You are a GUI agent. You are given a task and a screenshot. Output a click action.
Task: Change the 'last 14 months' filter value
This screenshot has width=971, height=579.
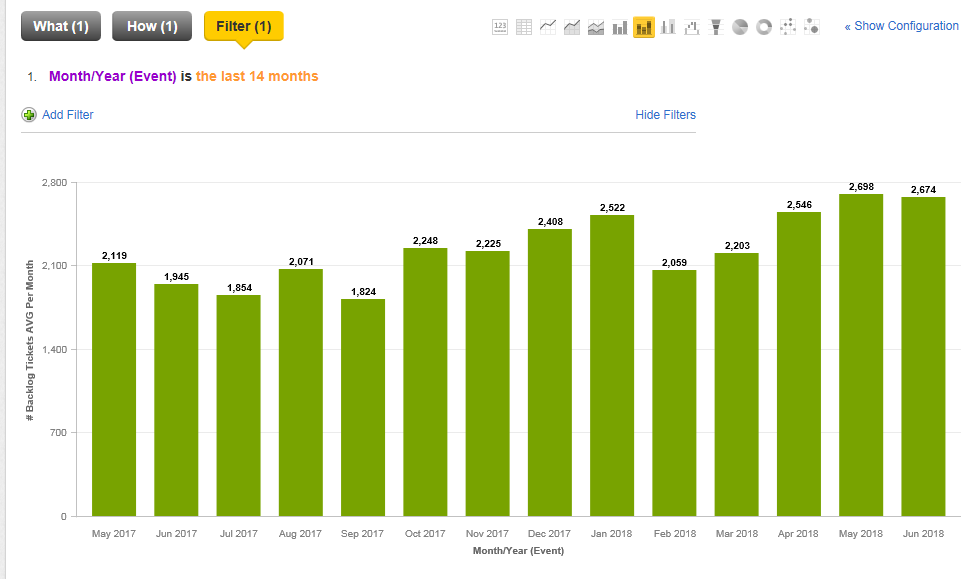pos(257,76)
